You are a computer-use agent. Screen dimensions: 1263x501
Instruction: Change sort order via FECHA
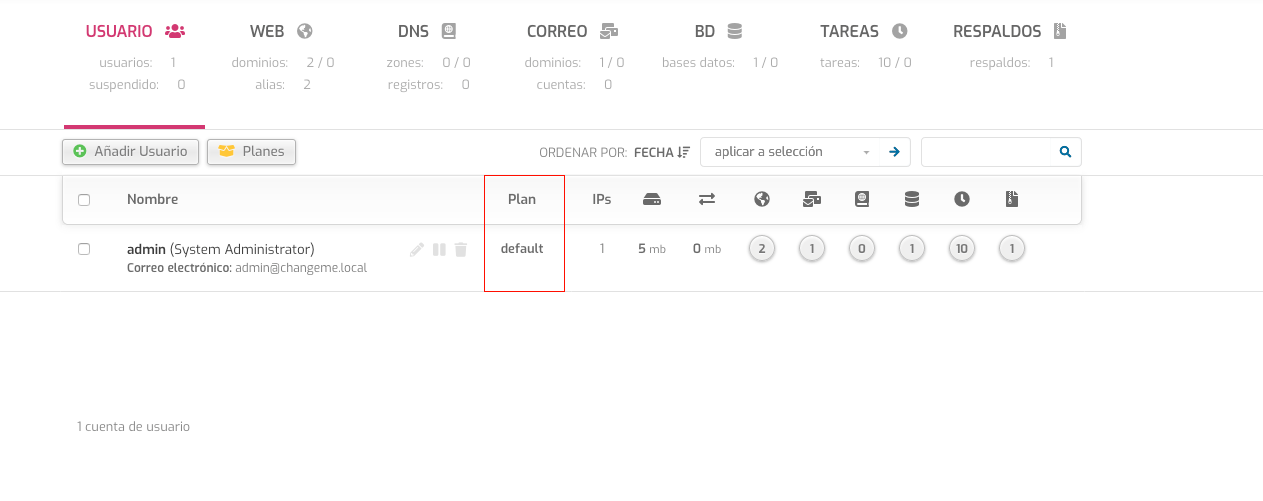point(662,152)
